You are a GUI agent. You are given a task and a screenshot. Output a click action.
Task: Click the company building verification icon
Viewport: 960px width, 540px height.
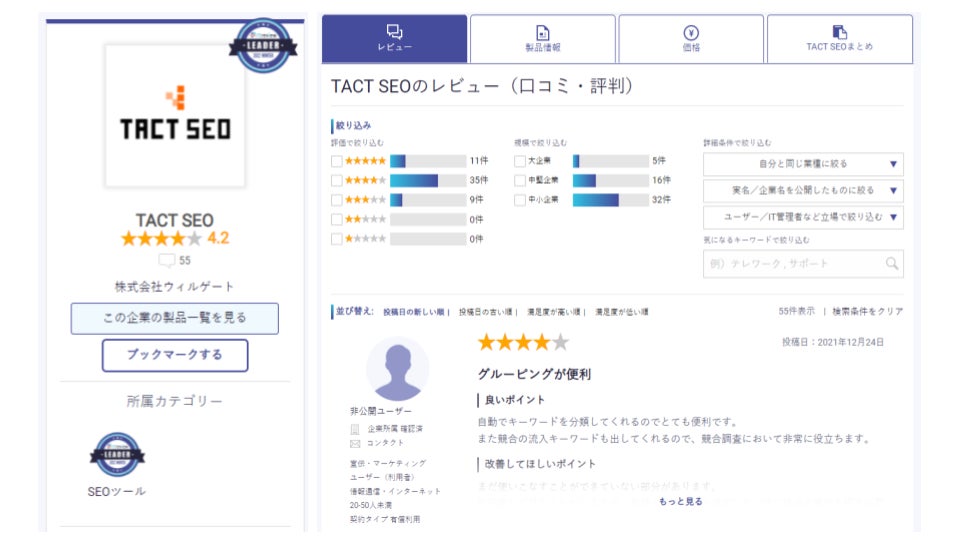pos(355,429)
